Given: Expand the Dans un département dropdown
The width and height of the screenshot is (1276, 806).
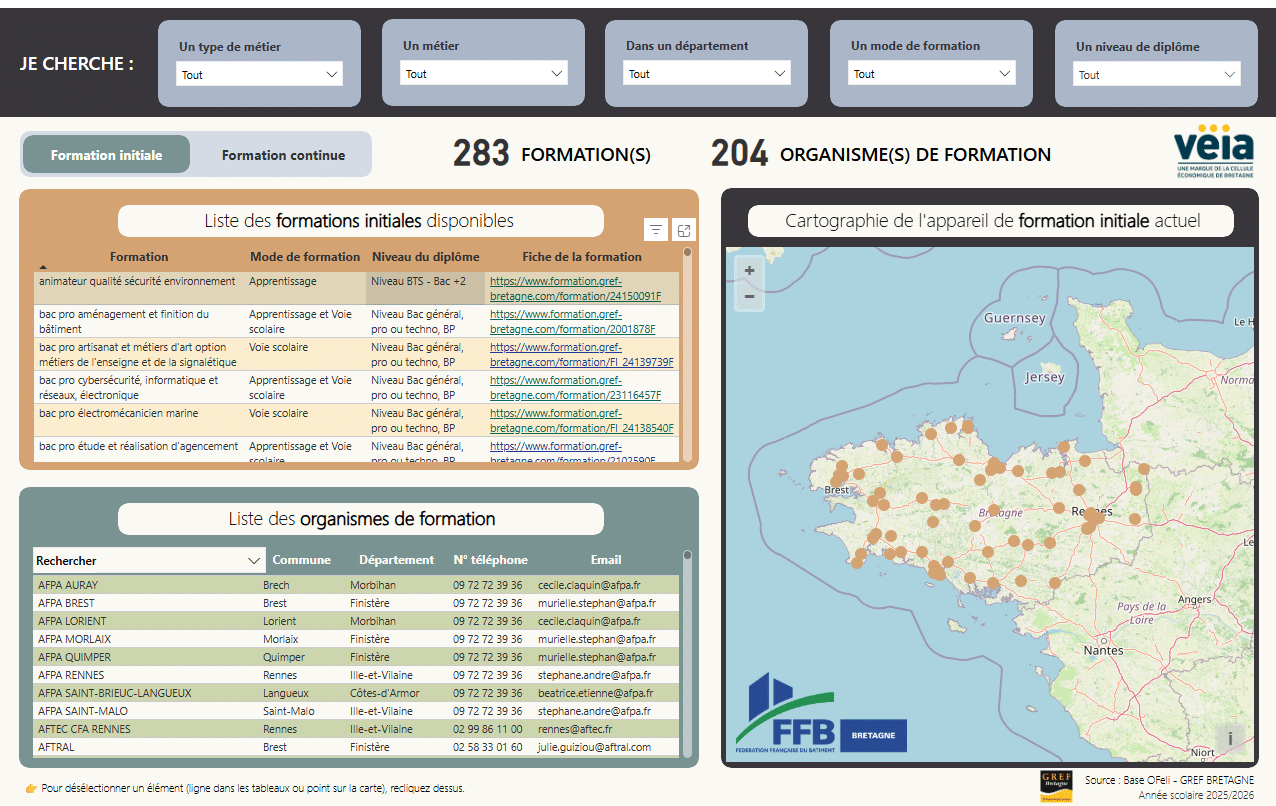Looking at the screenshot, I should pyautogui.click(x=707, y=73).
